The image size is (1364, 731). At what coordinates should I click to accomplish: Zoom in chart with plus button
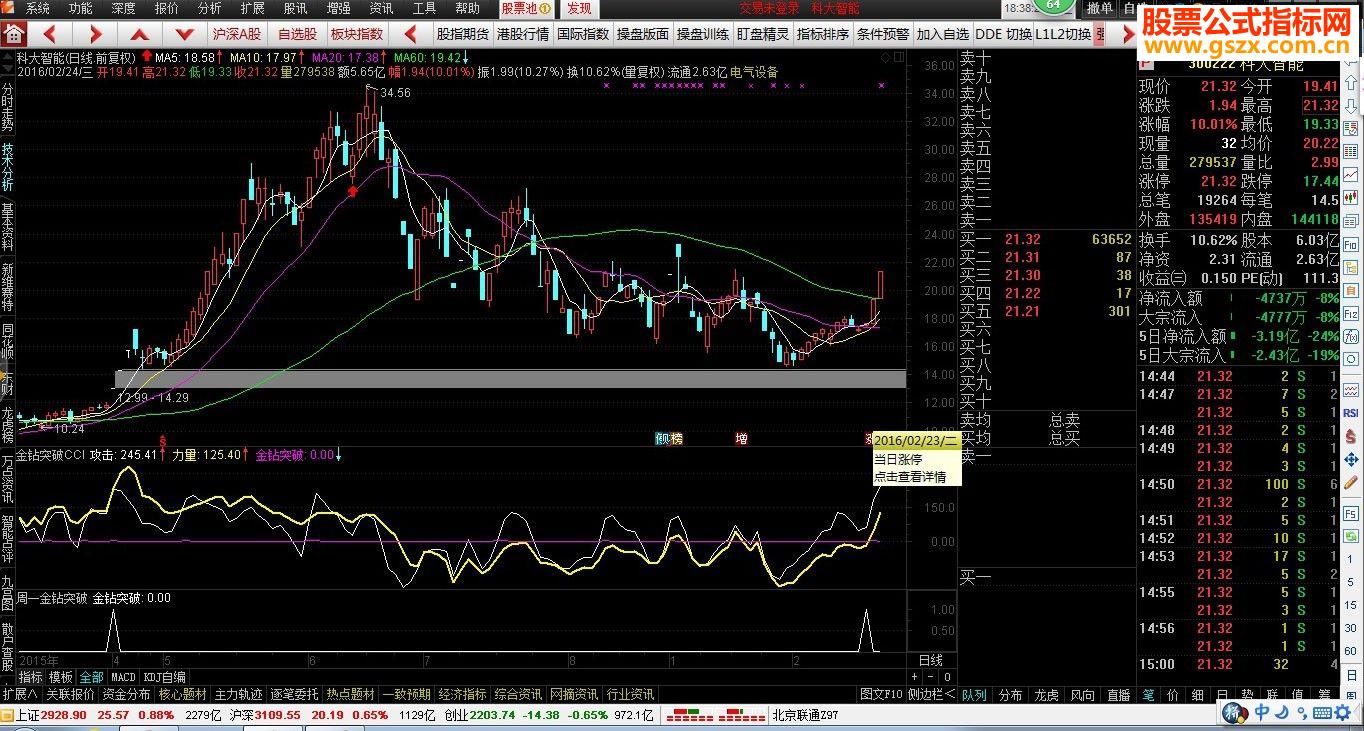click(915, 677)
